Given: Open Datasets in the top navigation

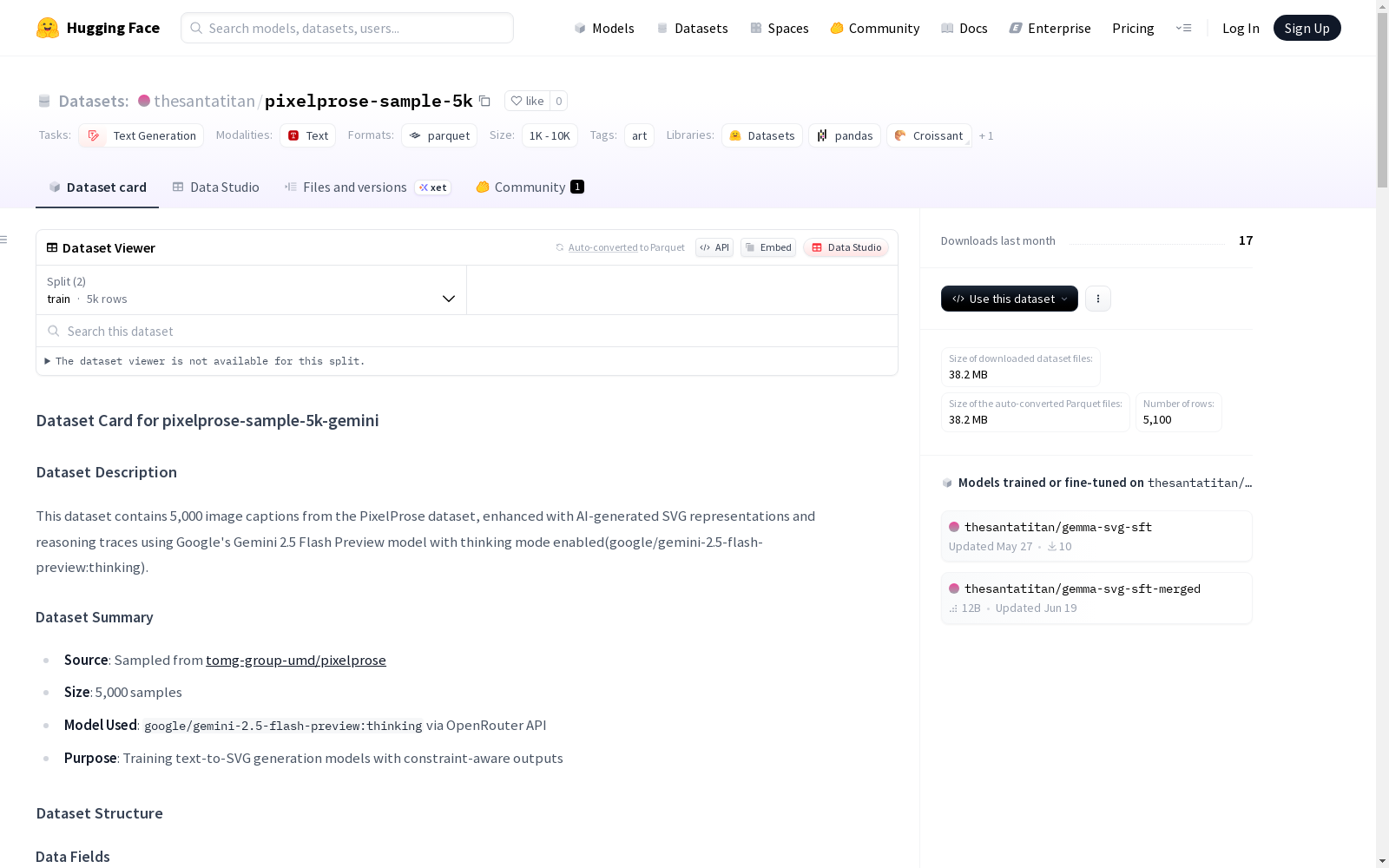Looking at the screenshot, I should click(x=692, y=28).
